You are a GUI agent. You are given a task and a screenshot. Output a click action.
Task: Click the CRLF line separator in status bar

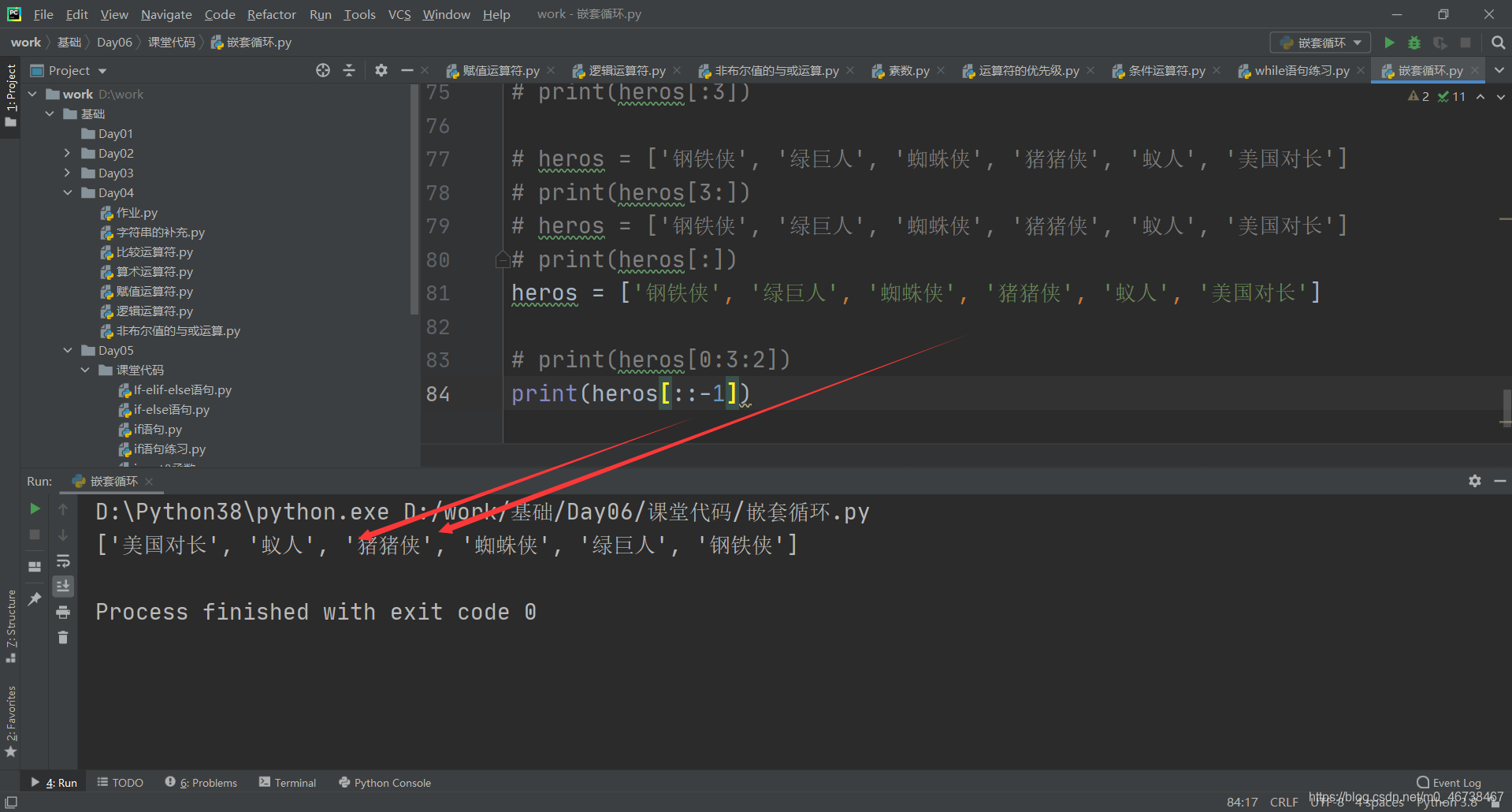(x=1284, y=802)
